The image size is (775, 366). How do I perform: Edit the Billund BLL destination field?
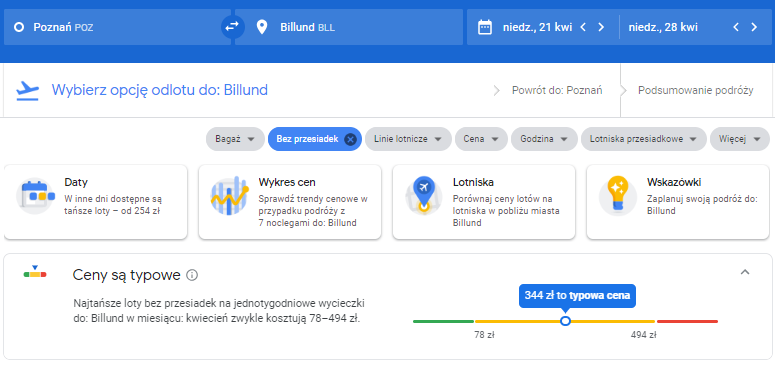pos(349,27)
